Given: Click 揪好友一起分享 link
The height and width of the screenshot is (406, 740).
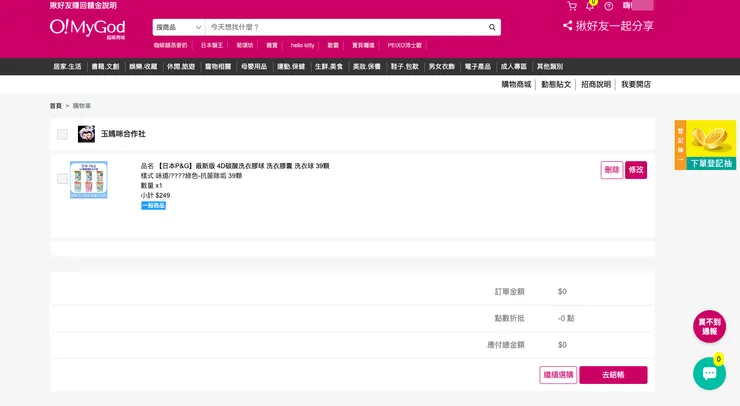Looking at the screenshot, I should click(614, 26).
